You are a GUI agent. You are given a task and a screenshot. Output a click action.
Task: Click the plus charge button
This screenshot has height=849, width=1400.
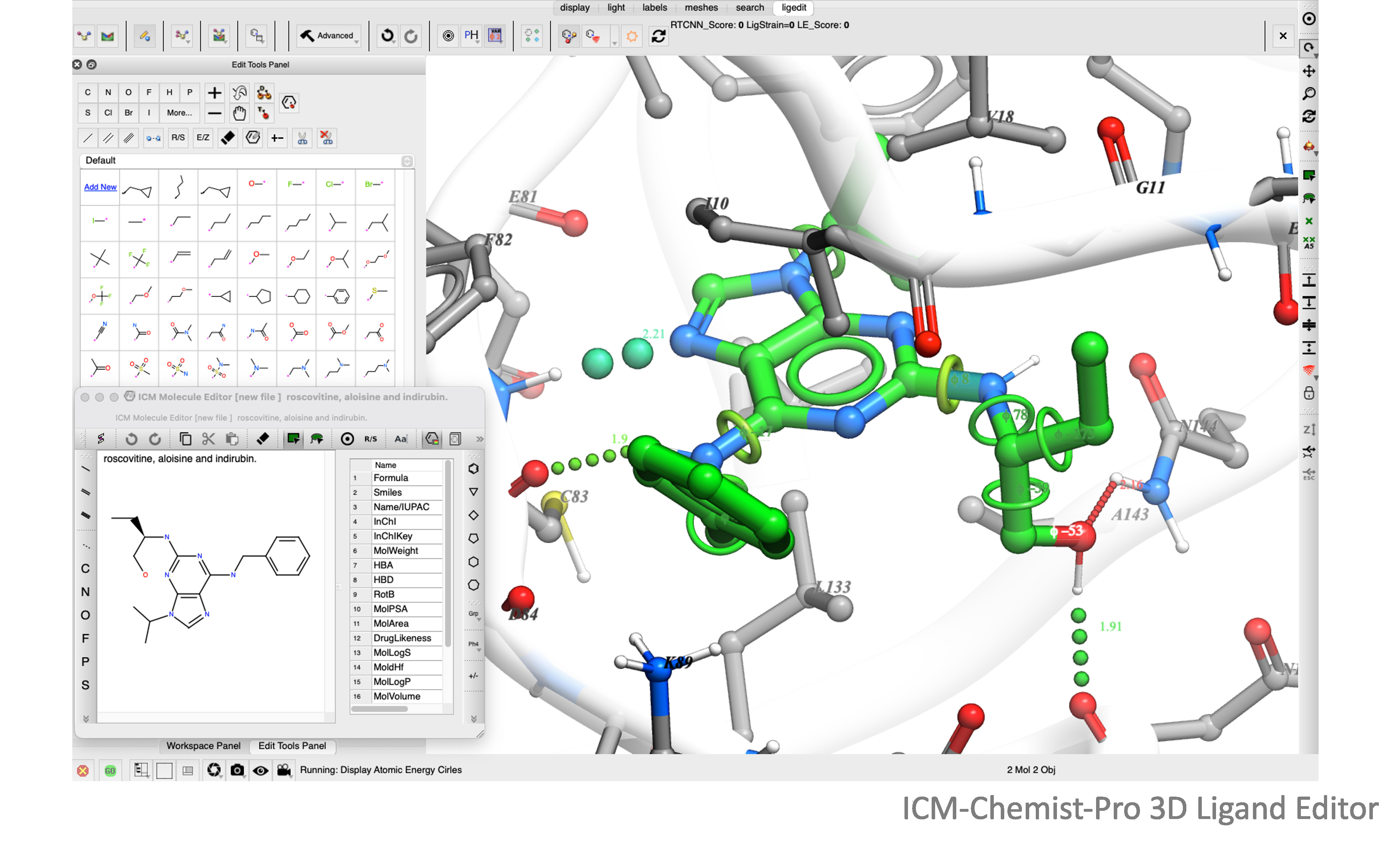(x=214, y=92)
